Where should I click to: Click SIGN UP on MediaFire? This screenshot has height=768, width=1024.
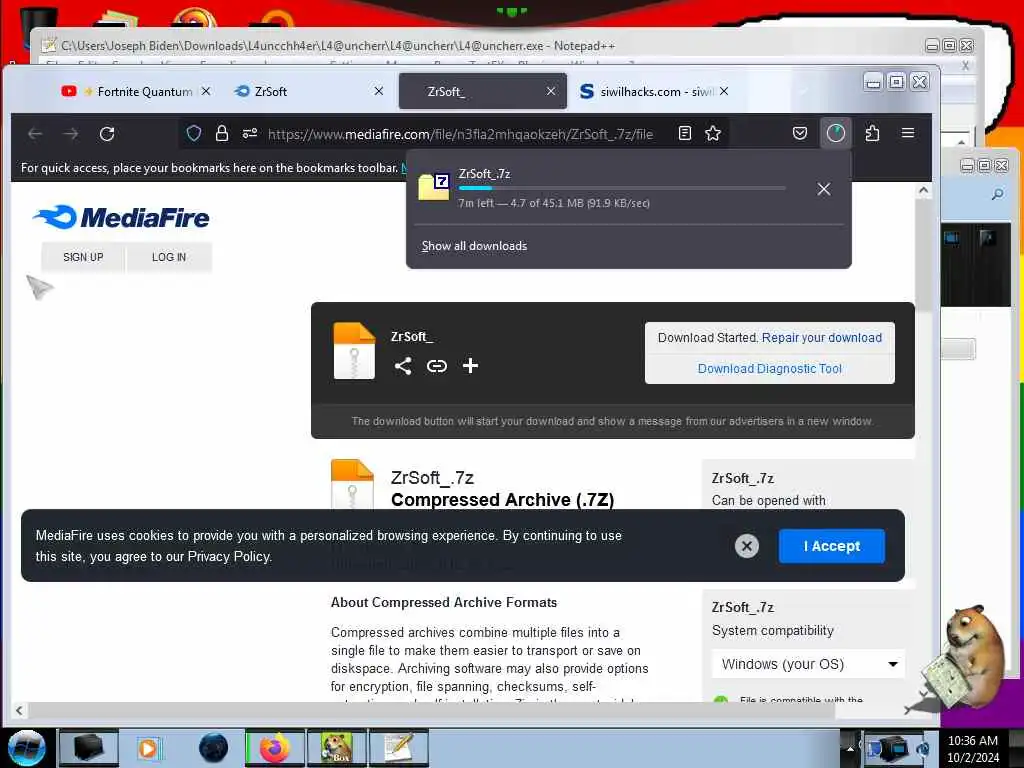tap(83, 257)
